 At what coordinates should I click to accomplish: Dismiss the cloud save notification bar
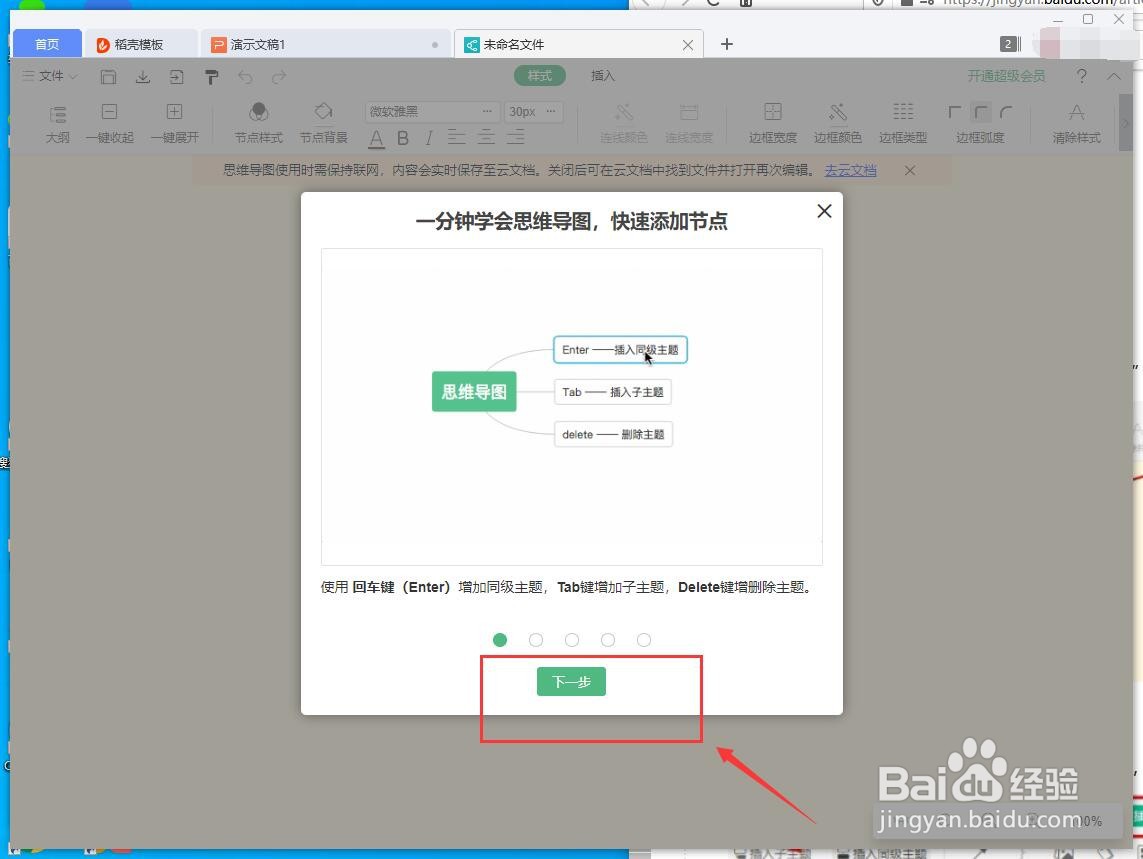[910, 171]
